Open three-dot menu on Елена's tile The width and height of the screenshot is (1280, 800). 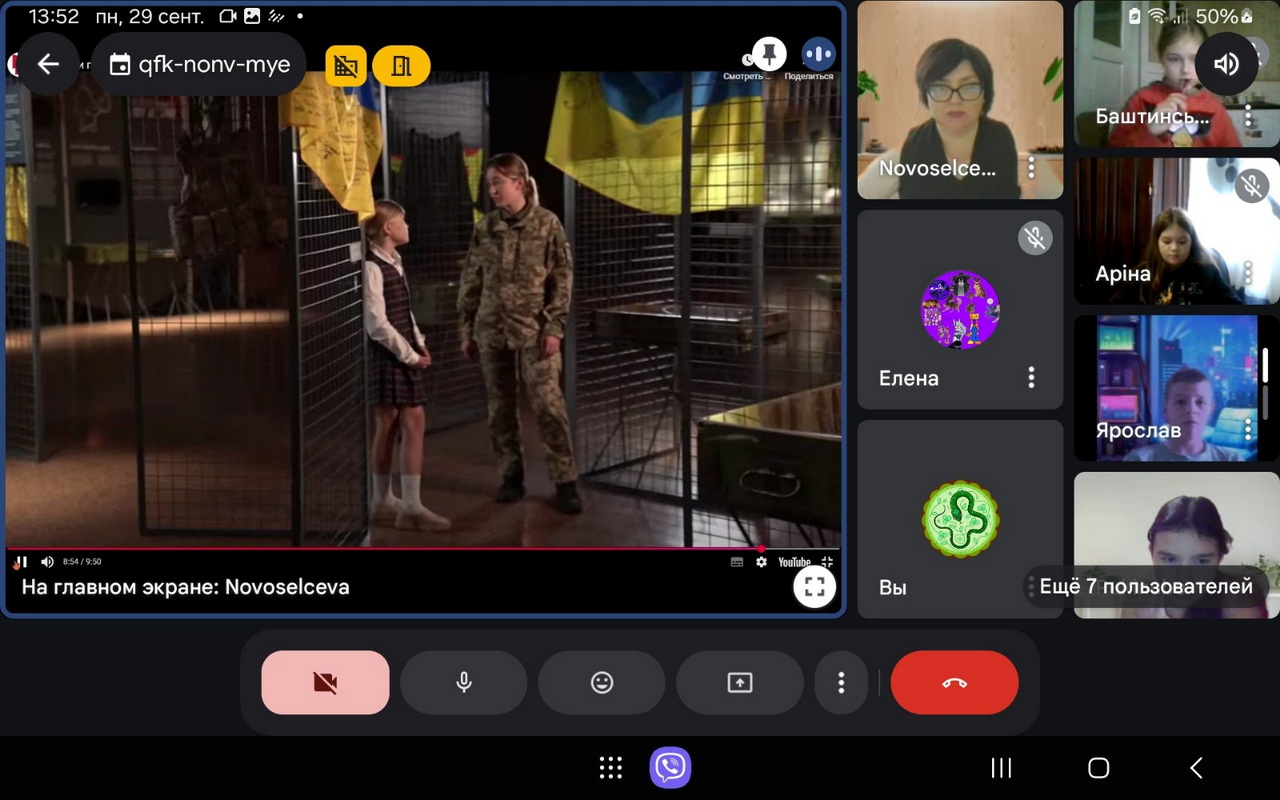(x=1031, y=377)
